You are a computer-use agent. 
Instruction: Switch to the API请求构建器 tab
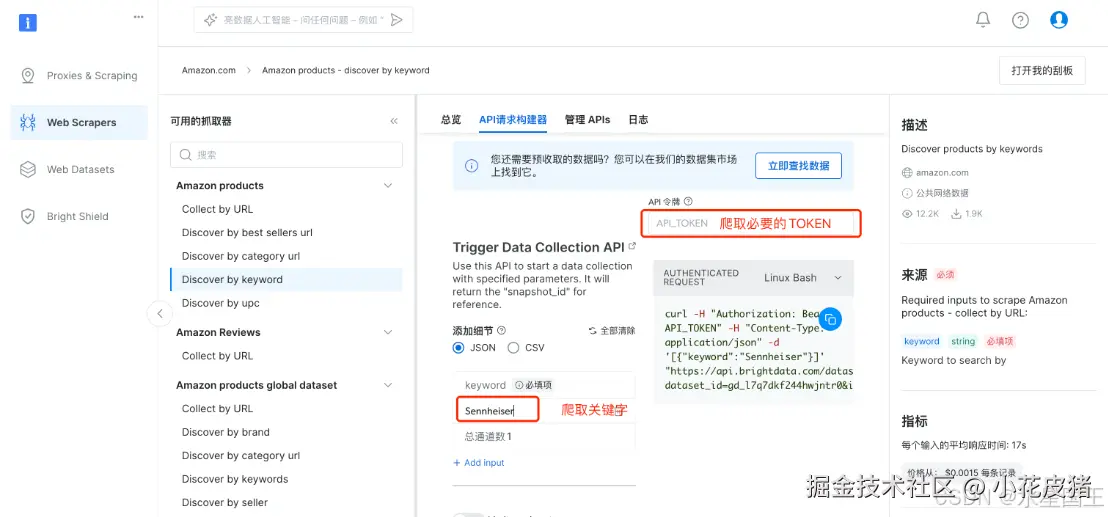[513, 119]
